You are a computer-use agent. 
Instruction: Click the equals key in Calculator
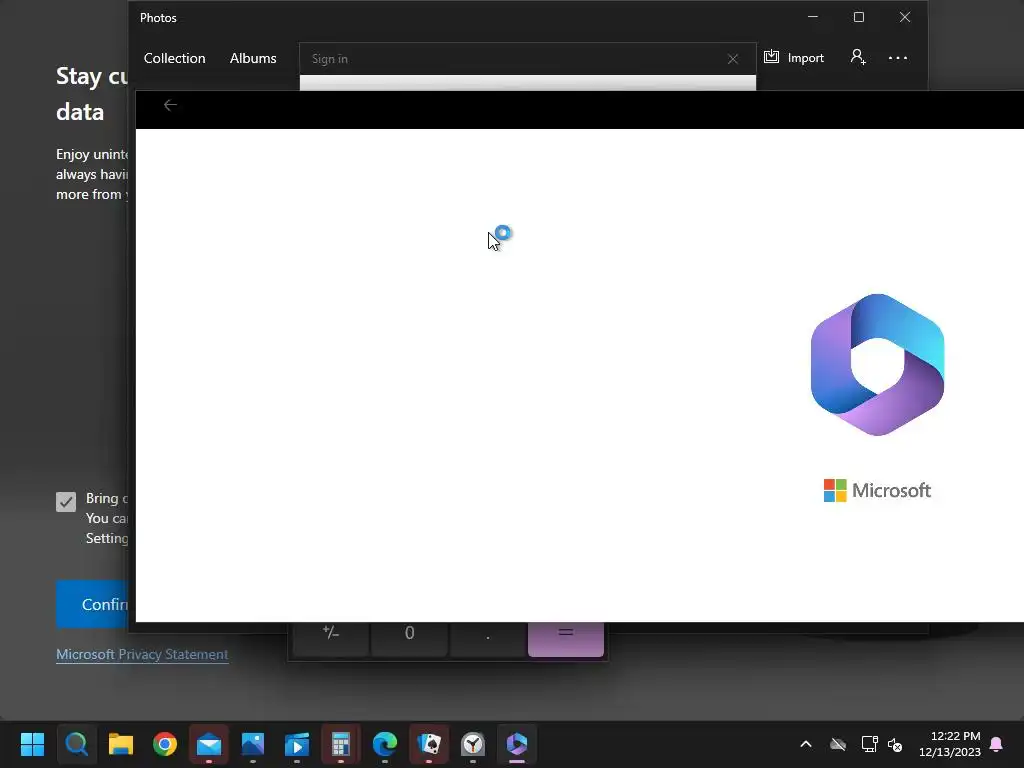566,639
